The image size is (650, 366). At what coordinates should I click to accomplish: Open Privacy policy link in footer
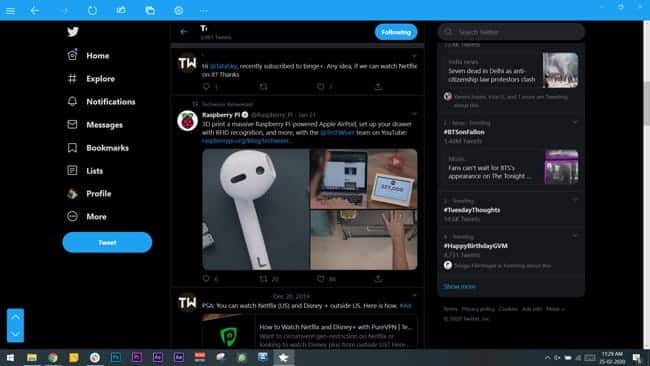click(478, 309)
